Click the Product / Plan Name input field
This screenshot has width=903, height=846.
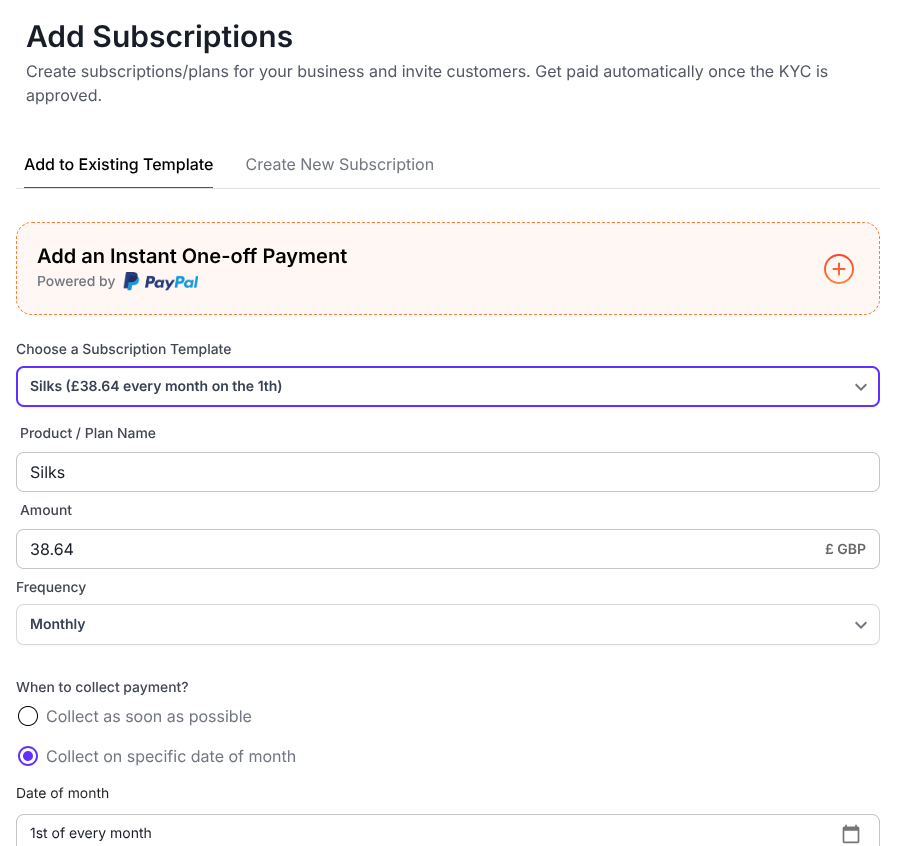pyautogui.click(x=447, y=472)
